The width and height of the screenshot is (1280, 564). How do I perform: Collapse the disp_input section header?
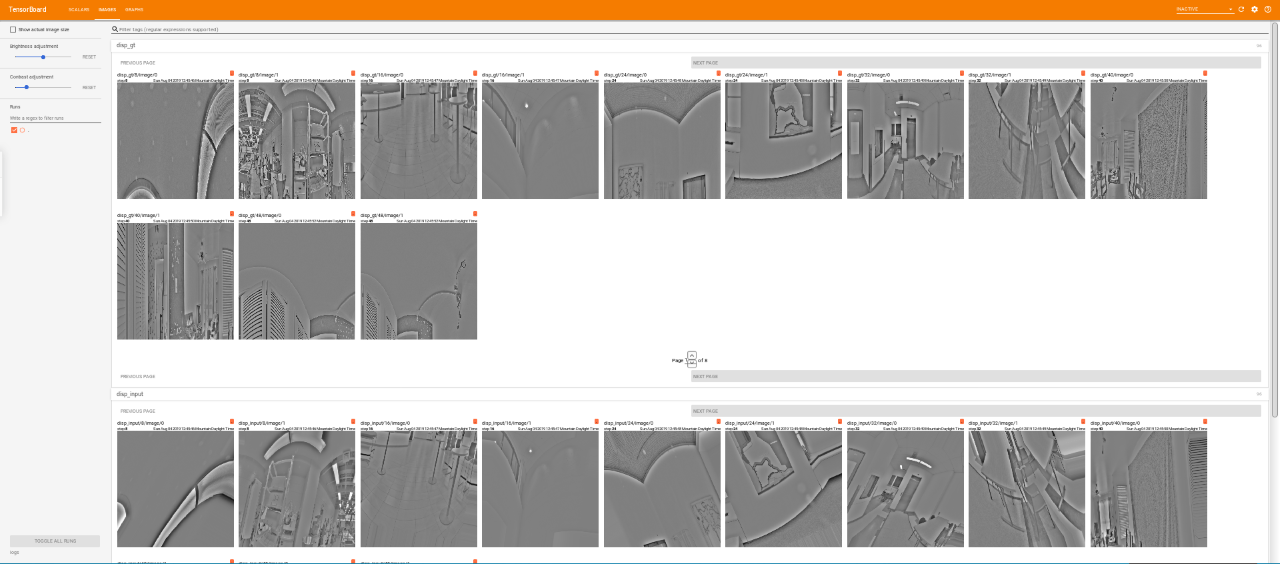pyautogui.click(x=689, y=394)
